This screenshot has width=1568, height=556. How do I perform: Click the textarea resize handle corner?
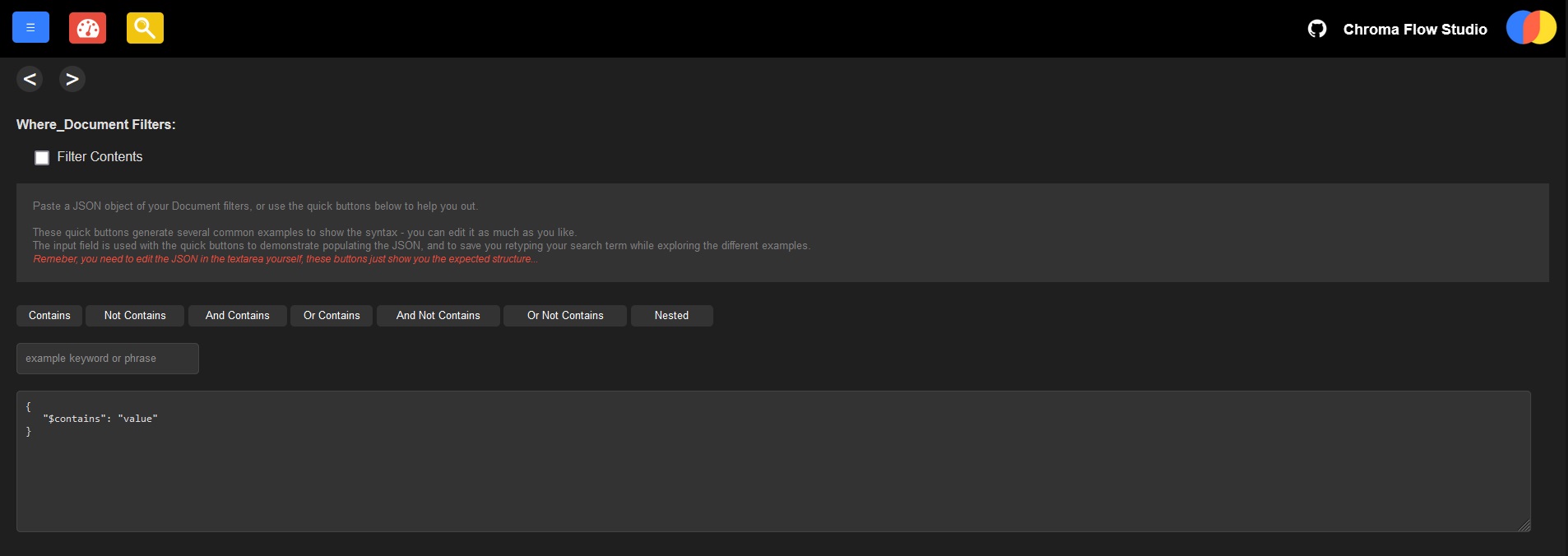[1524, 526]
